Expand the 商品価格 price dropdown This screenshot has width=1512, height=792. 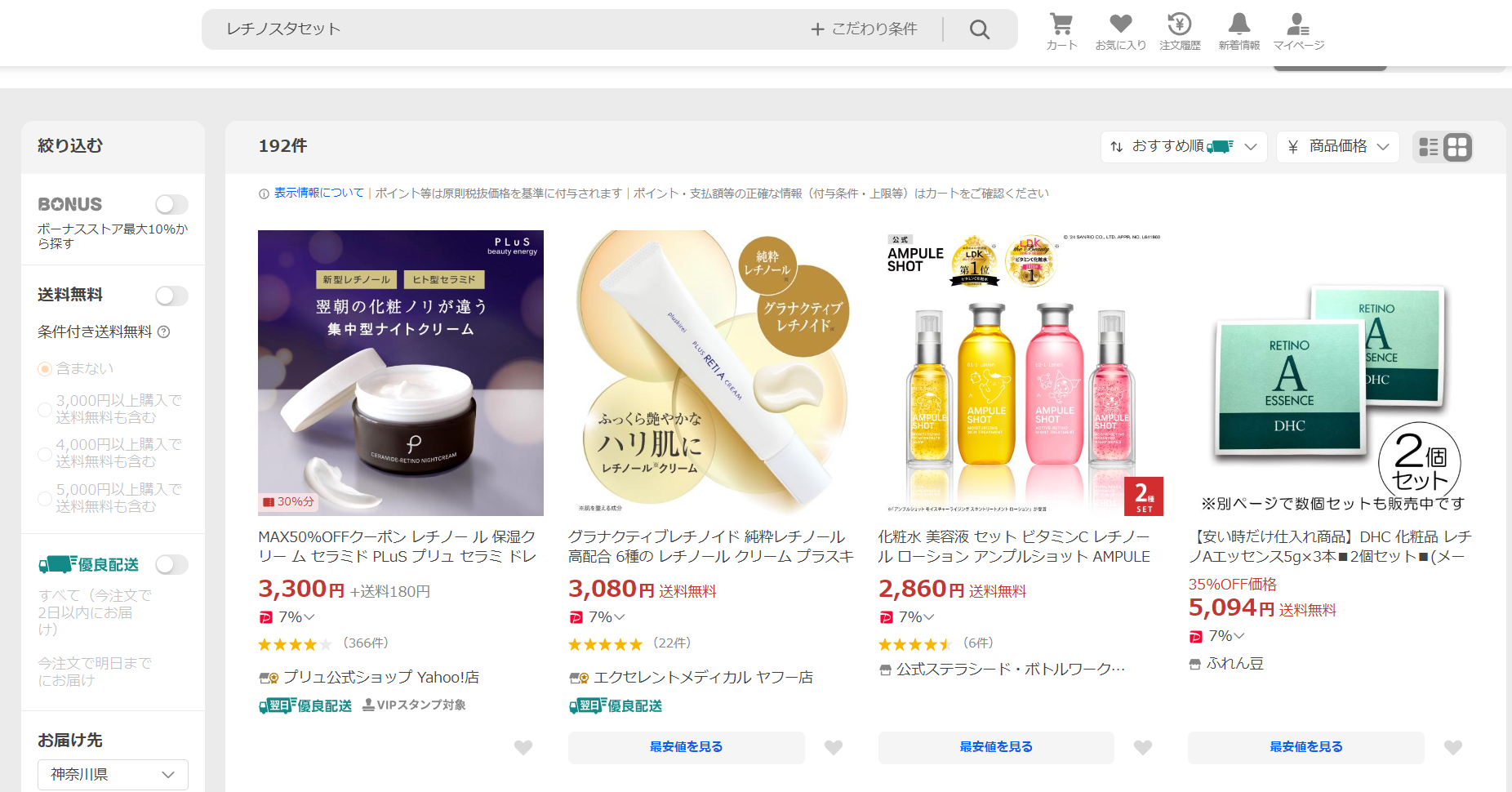pos(1337,147)
